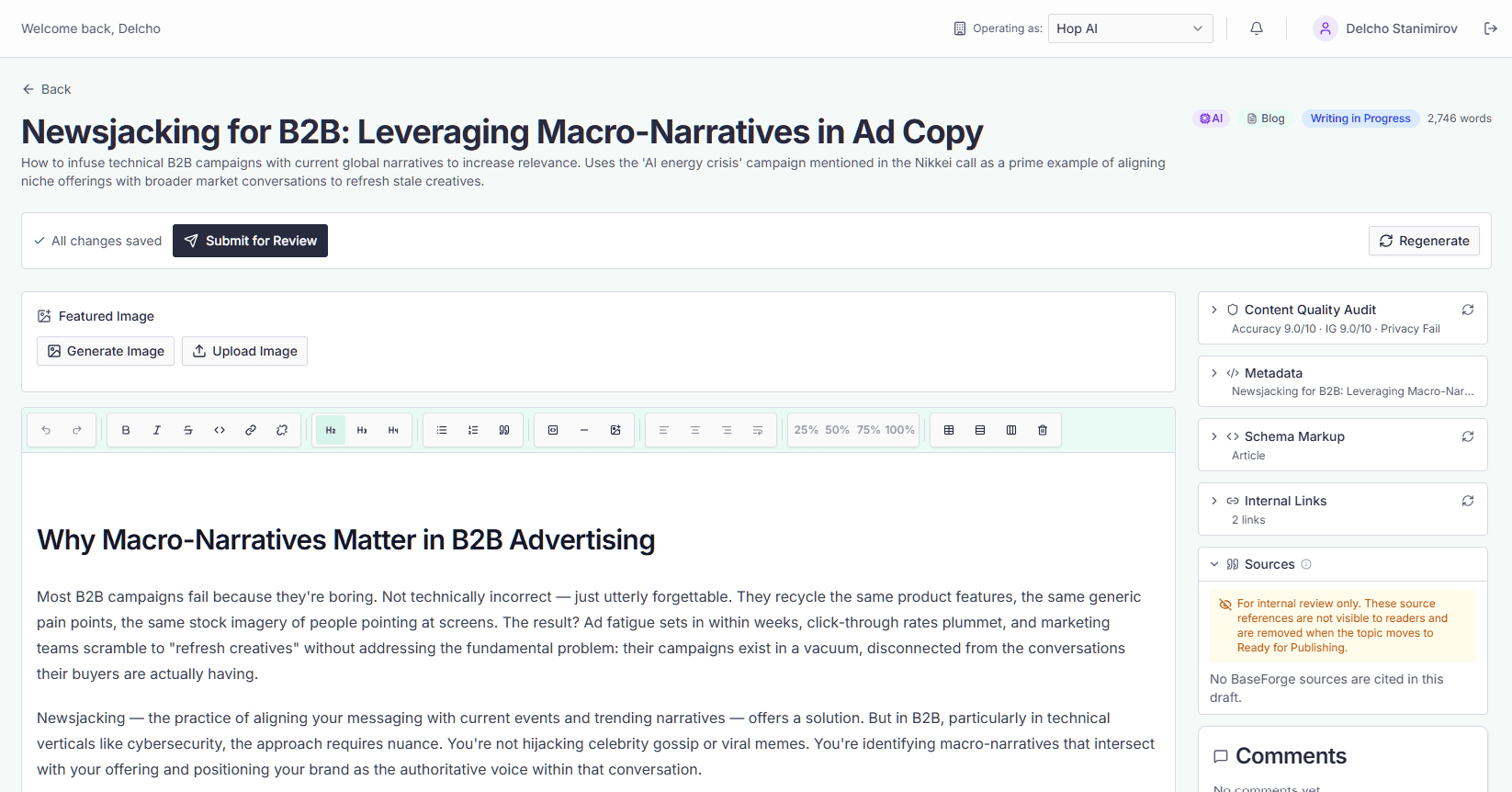The image size is (1512, 792).
Task: Refresh the Internal Links
Action: [x=1468, y=501]
